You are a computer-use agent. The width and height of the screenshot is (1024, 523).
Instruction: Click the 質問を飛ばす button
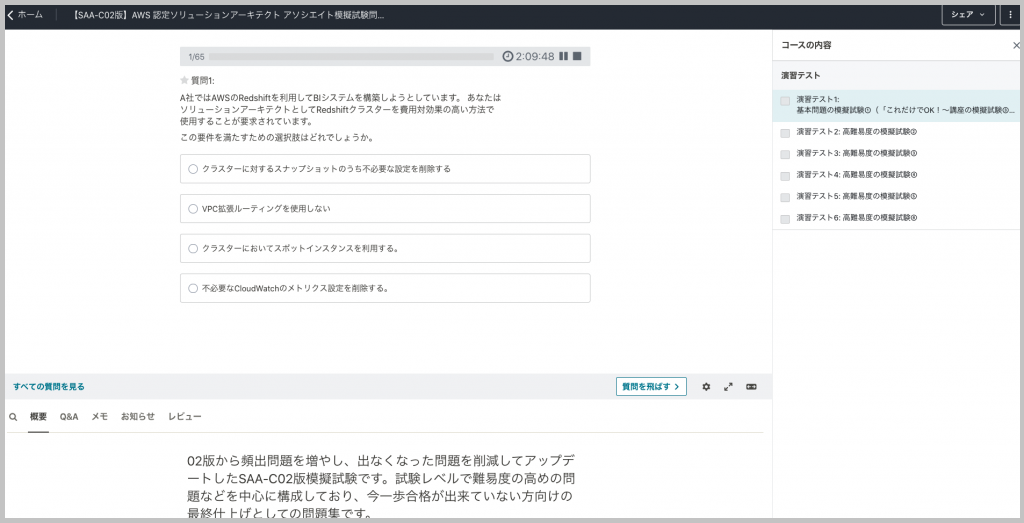pos(651,386)
